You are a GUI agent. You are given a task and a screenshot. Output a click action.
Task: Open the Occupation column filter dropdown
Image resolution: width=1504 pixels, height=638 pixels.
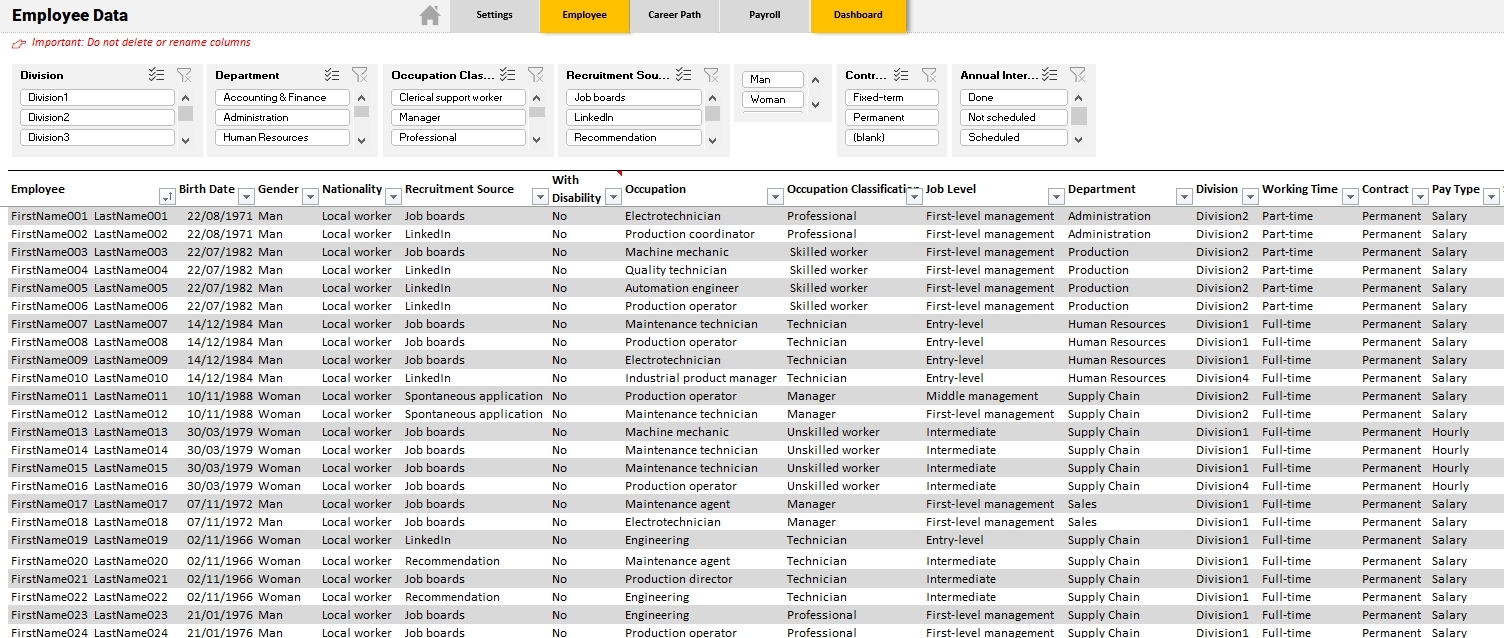(x=775, y=197)
